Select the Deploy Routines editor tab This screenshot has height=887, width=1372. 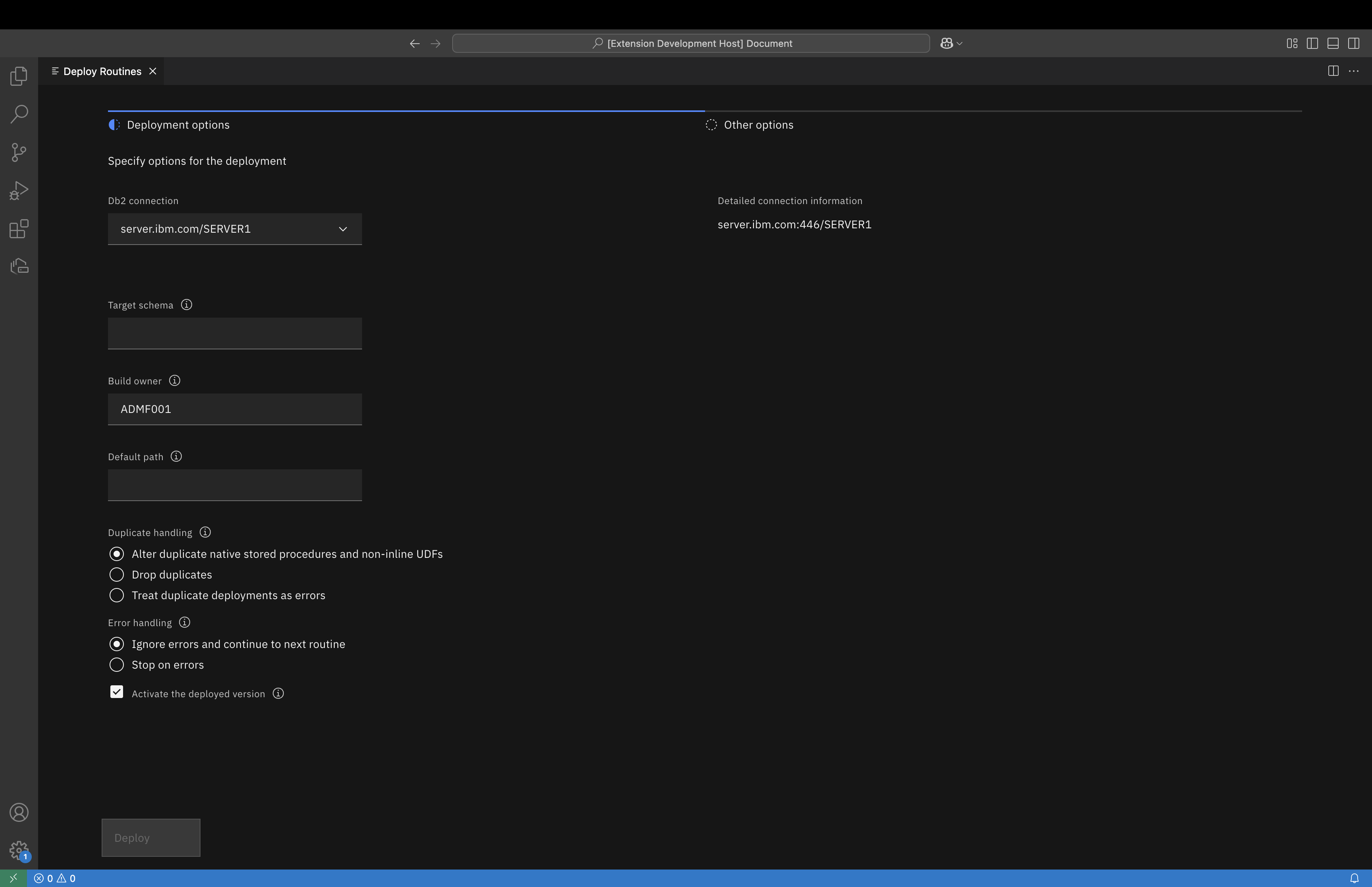tap(102, 71)
